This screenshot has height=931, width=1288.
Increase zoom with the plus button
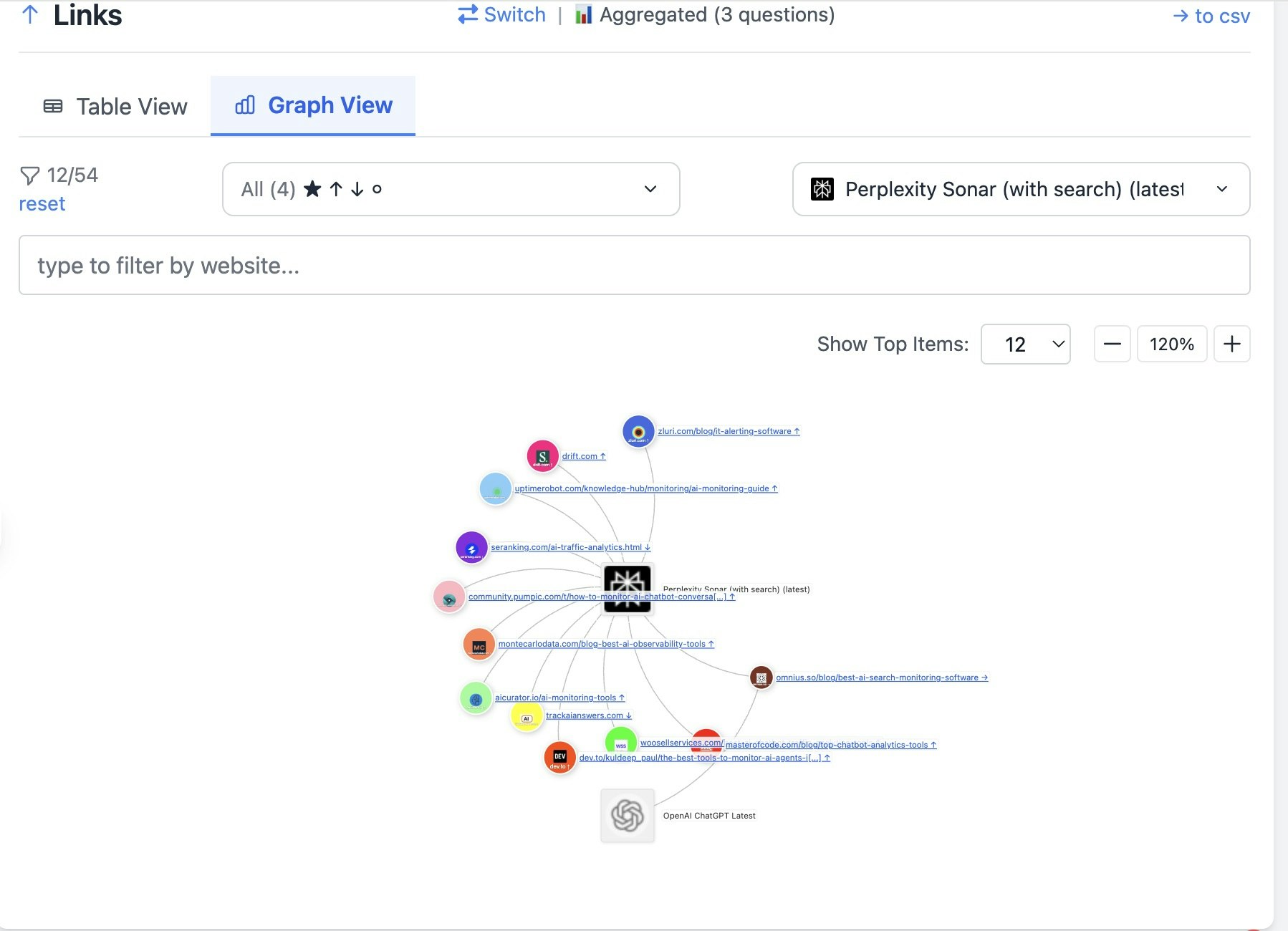click(1232, 344)
